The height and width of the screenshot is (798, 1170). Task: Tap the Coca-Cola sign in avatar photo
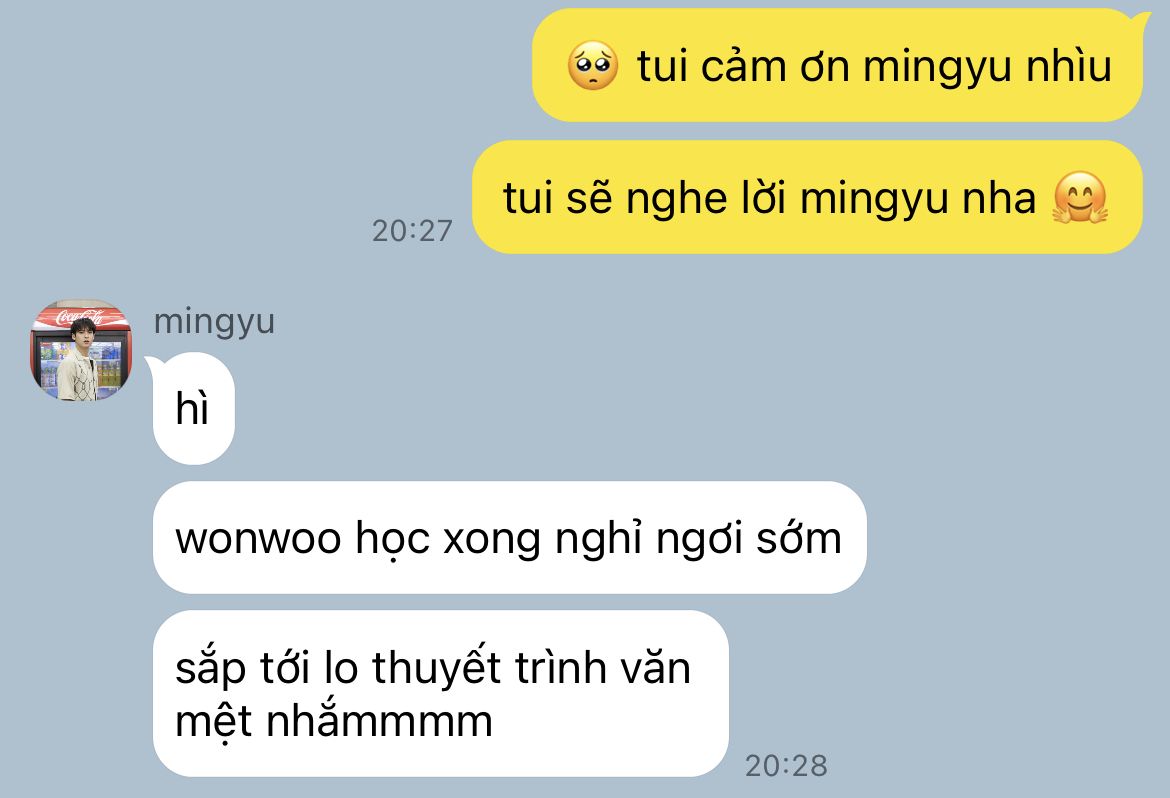(x=81, y=317)
